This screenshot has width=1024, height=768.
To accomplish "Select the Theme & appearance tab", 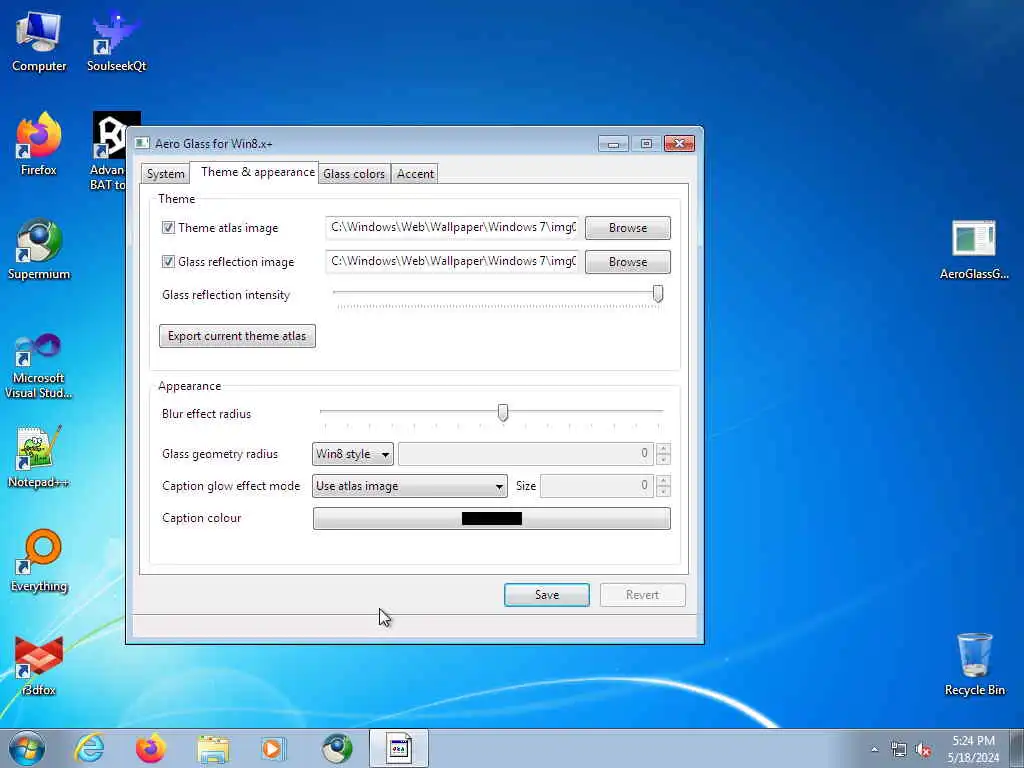I will 257,172.
